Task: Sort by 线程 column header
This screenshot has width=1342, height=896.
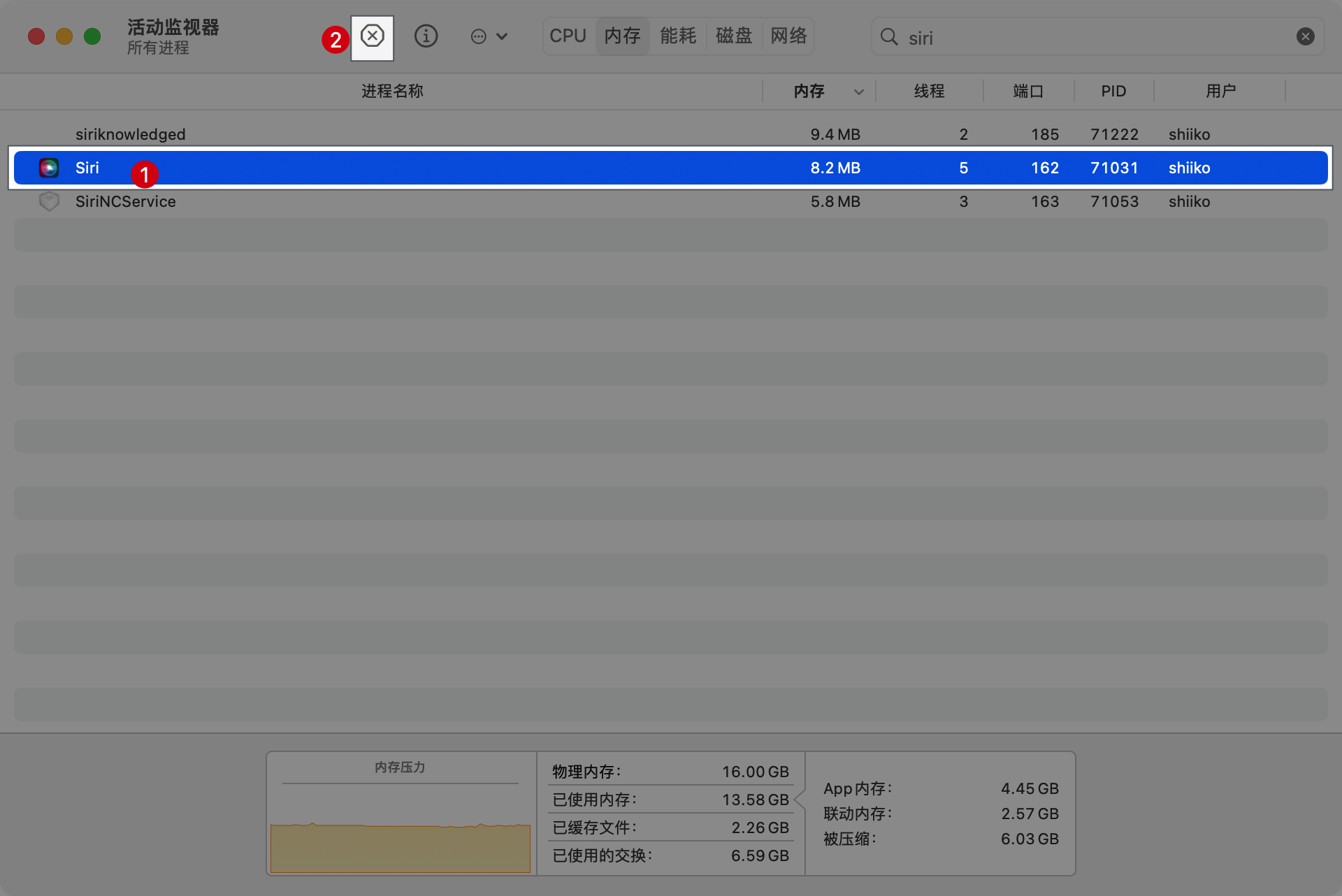Action: (929, 91)
